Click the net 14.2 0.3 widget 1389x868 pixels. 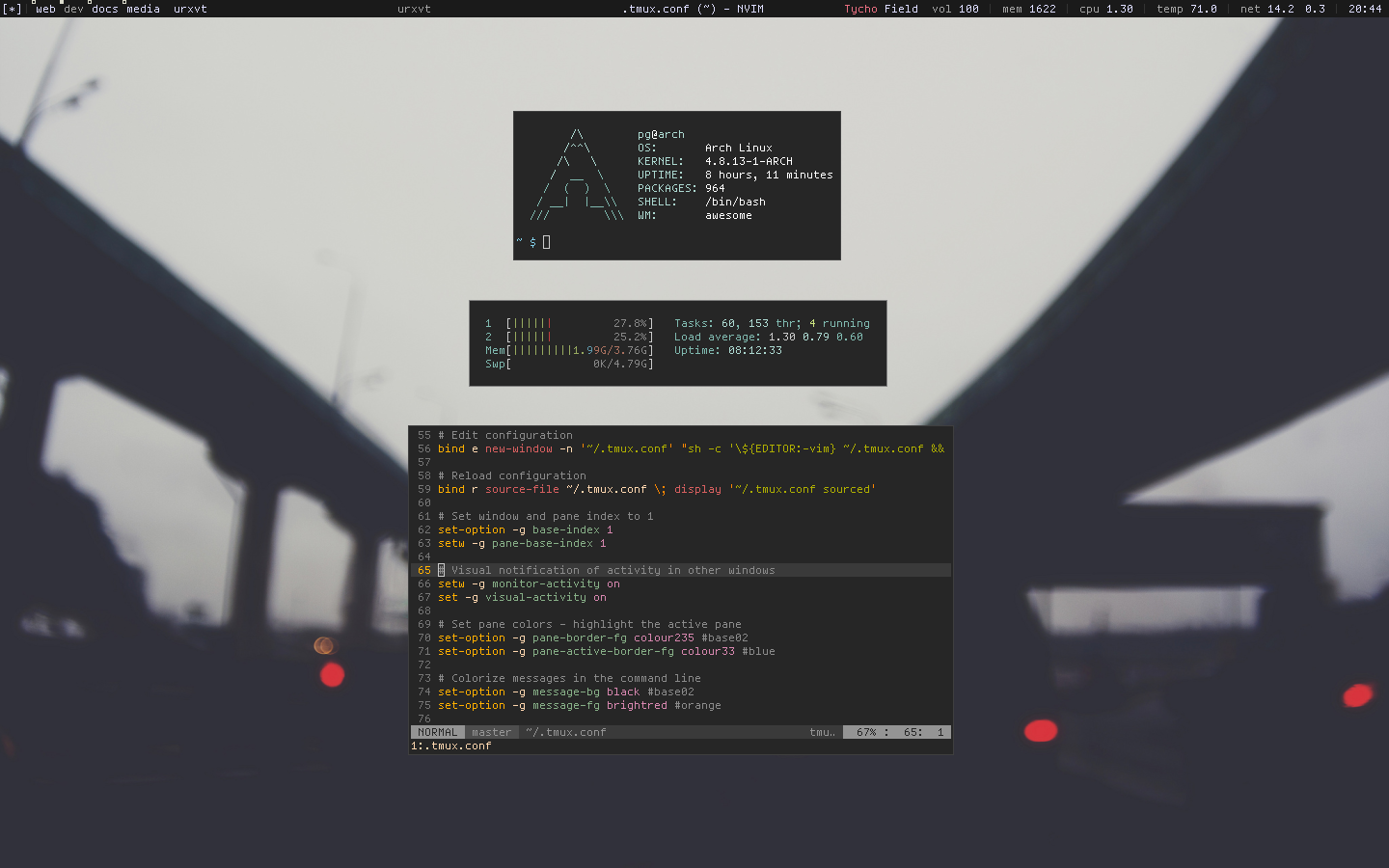[1283, 9]
